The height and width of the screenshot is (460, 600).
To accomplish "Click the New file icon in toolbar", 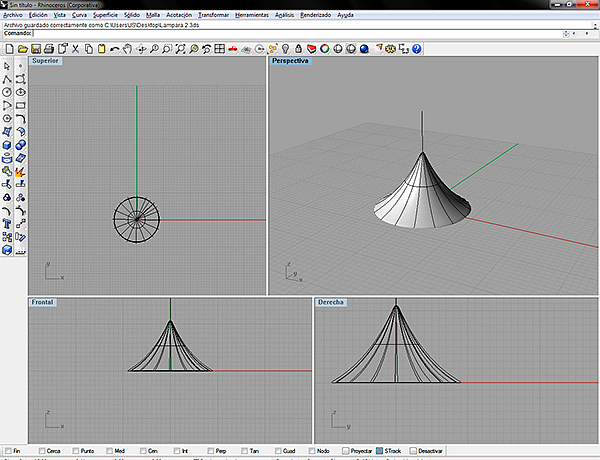I will 8,48.
